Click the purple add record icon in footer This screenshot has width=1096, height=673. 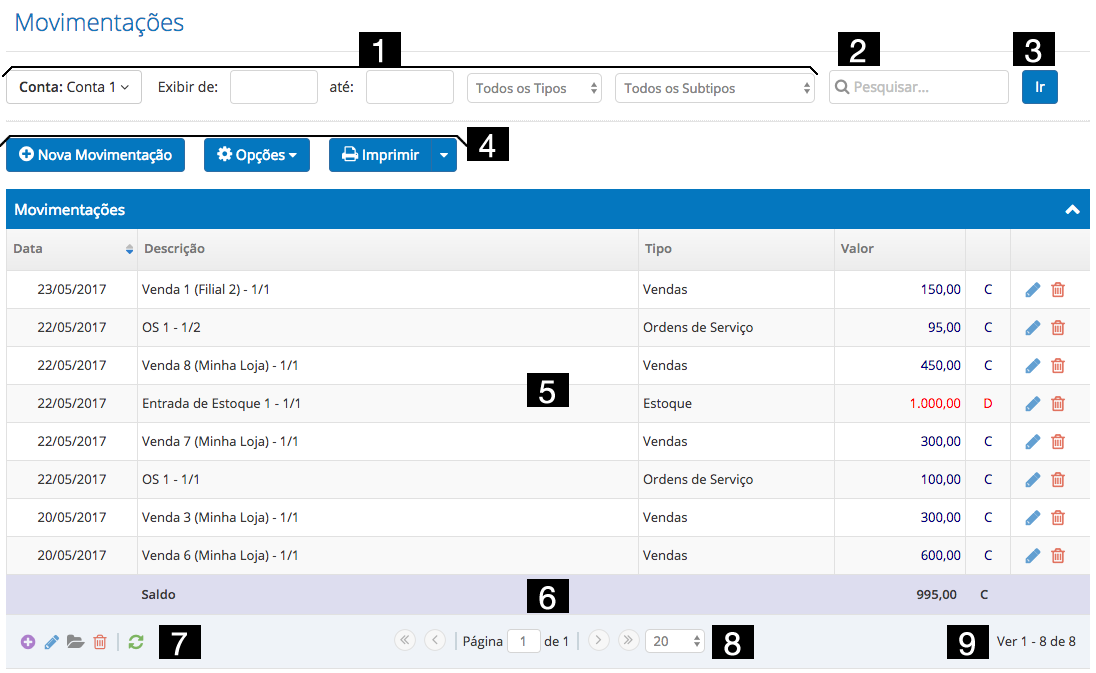pos(27,642)
